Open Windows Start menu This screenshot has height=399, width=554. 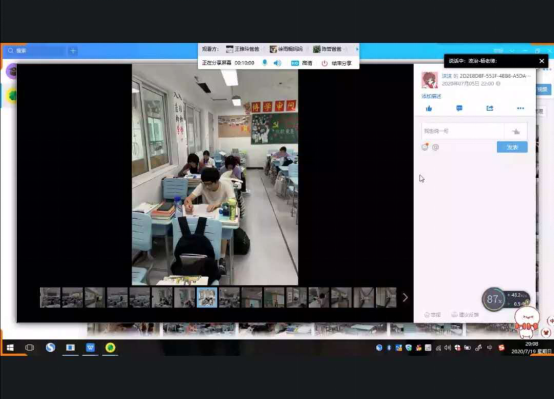point(10,348)
